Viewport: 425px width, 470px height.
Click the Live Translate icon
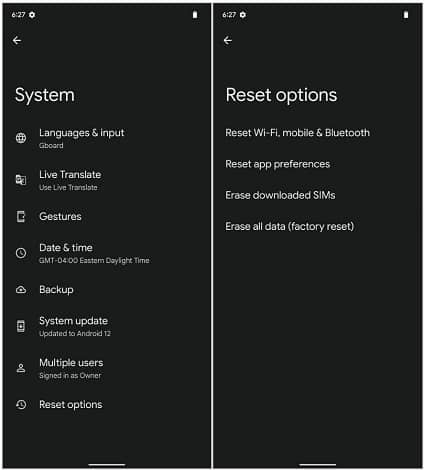[x=21, y=180]
